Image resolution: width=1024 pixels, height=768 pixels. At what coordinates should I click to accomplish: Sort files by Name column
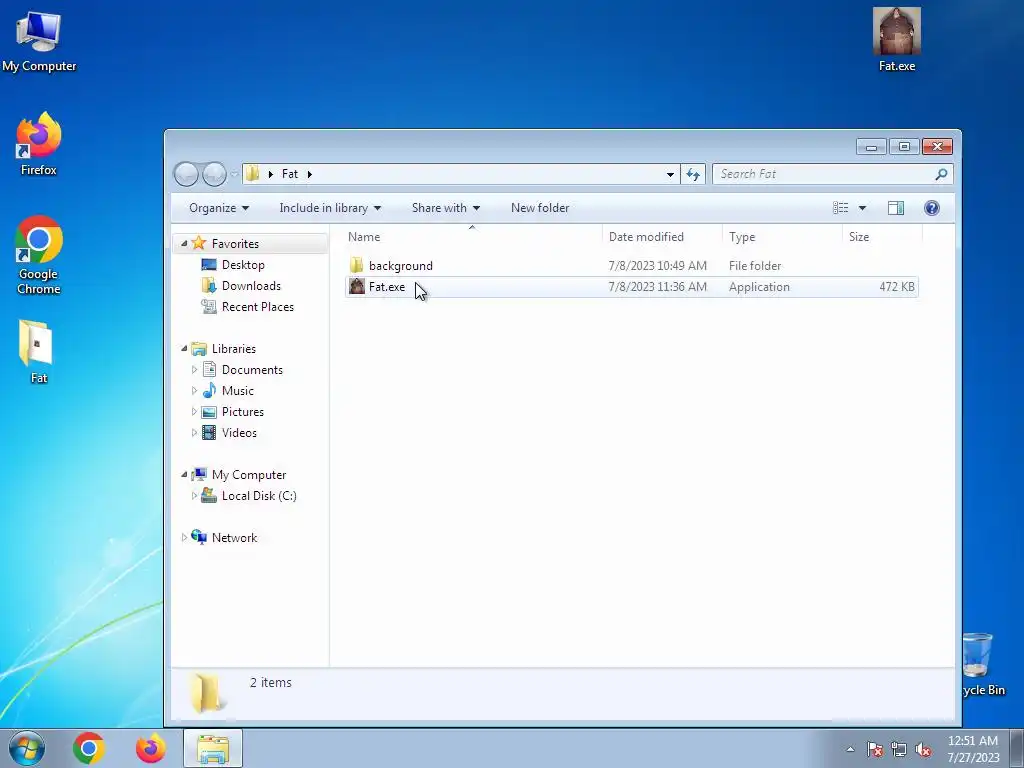pyautogui.click(x=472, y=237)
